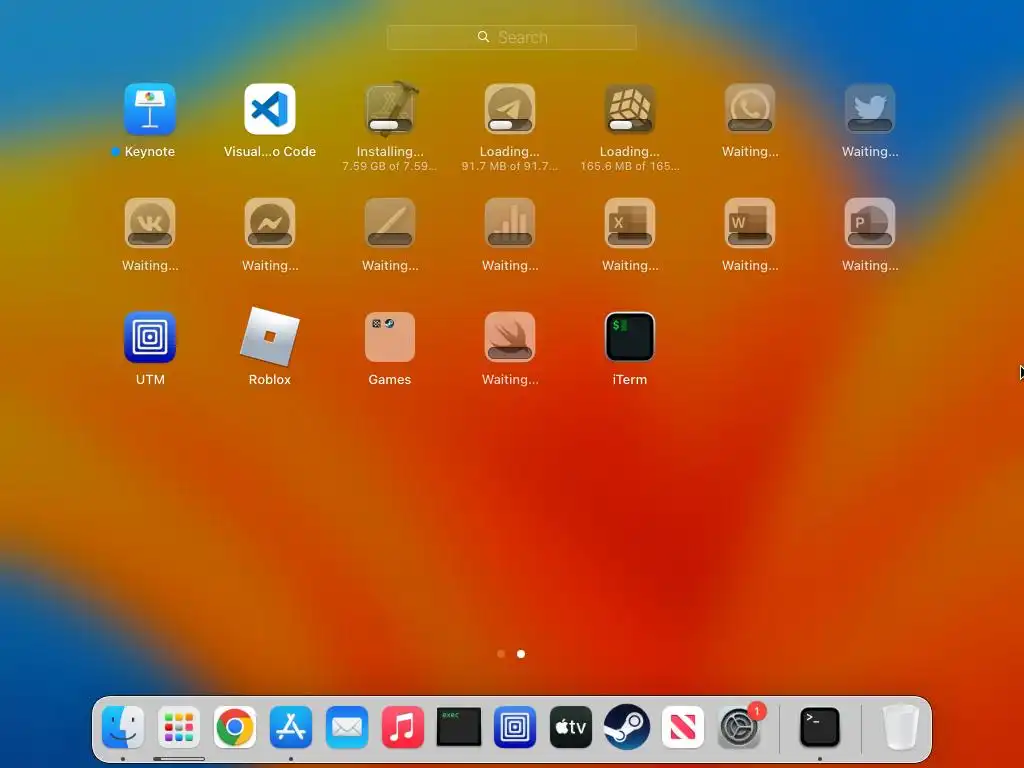Open Apple TV from the Dock
Image resolution: width=1024 pixels, height=768 pixels.
coord(571,727)
